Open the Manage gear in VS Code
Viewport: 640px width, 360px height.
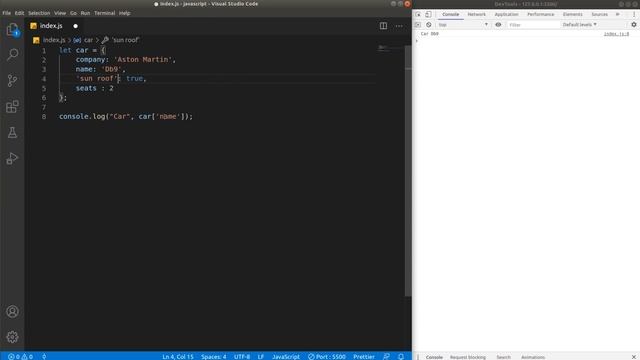point(12,337)
